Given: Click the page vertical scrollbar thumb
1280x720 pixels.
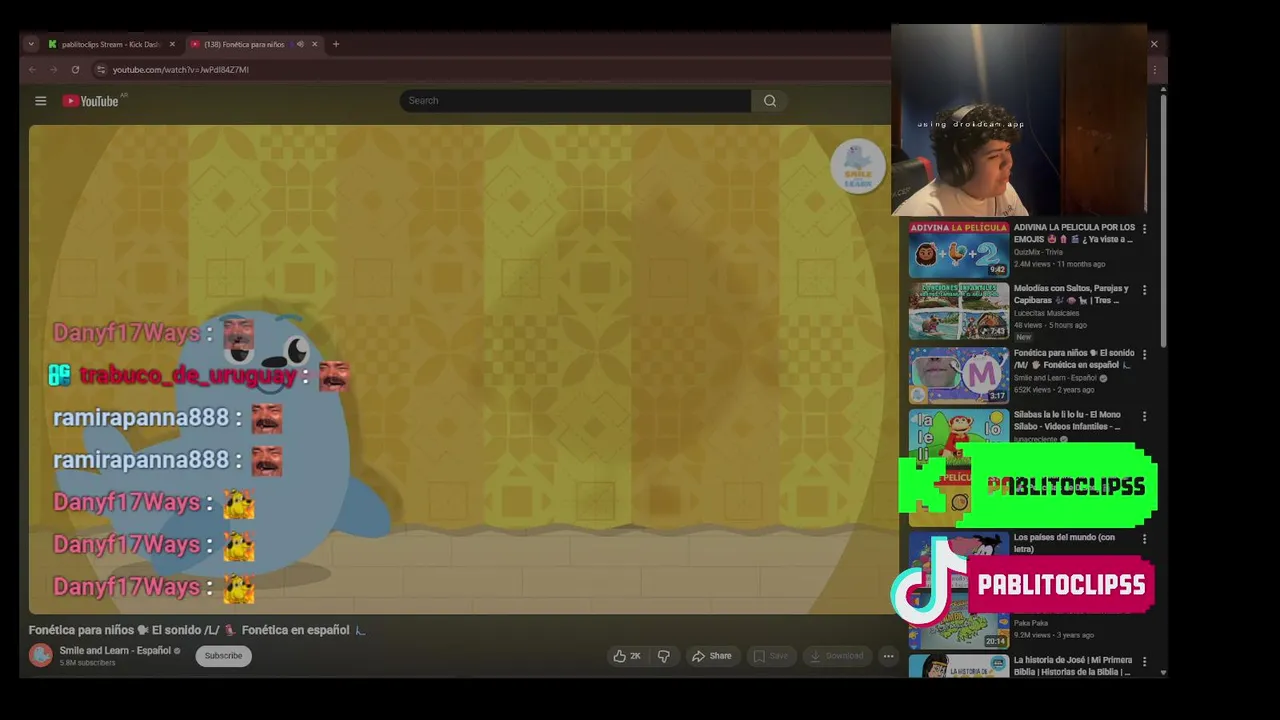Looking at the screenshot, I should pyautogui.click(x=1163, y=222).
